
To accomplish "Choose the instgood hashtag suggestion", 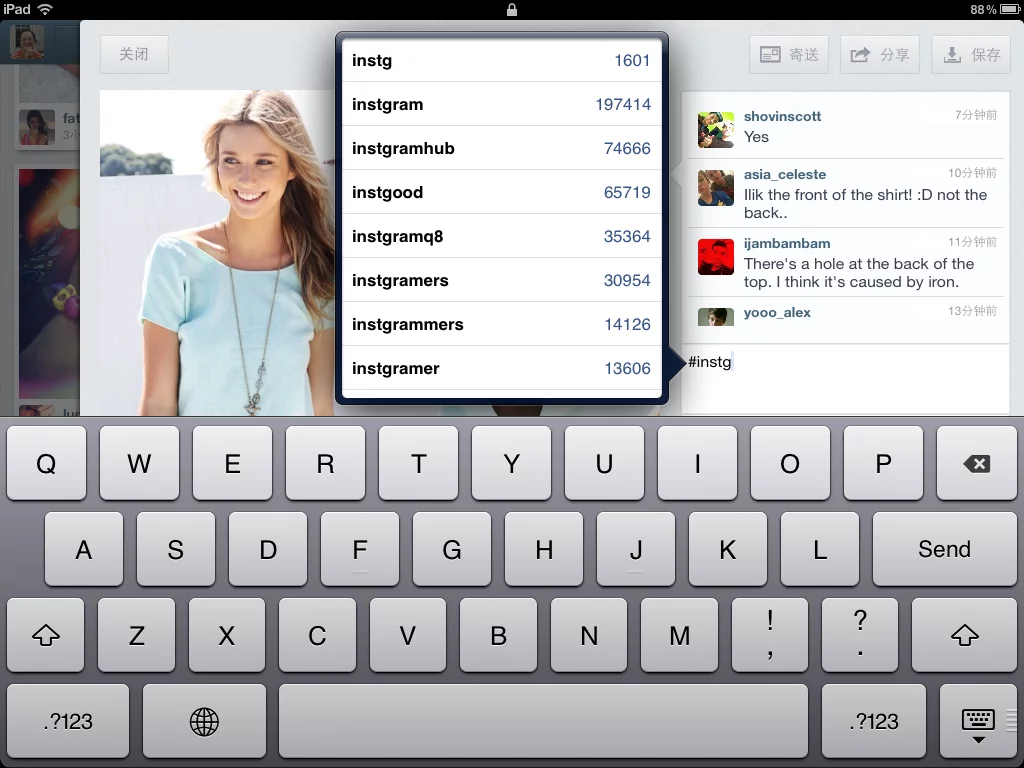I will (x=502, y=192).
